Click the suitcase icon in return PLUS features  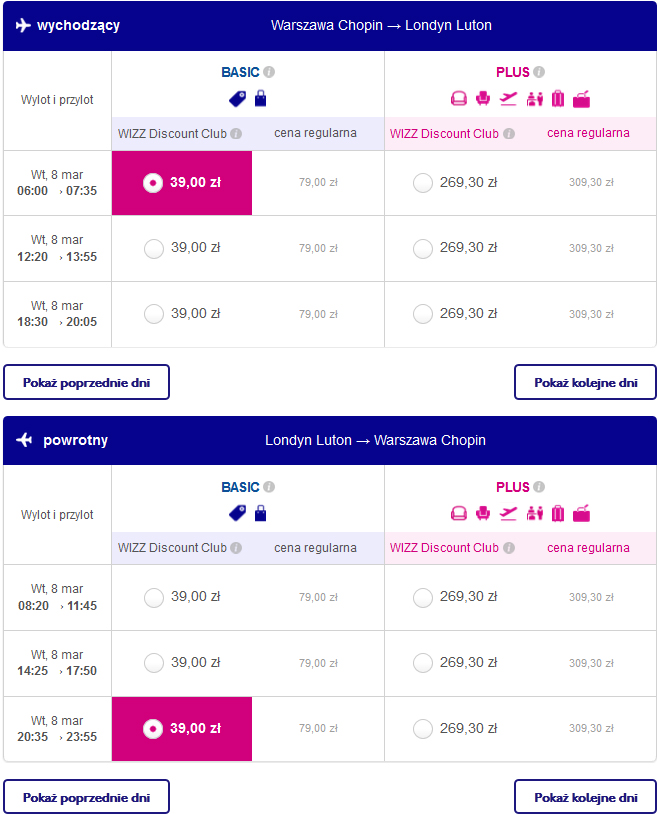(x=558, y=514)
